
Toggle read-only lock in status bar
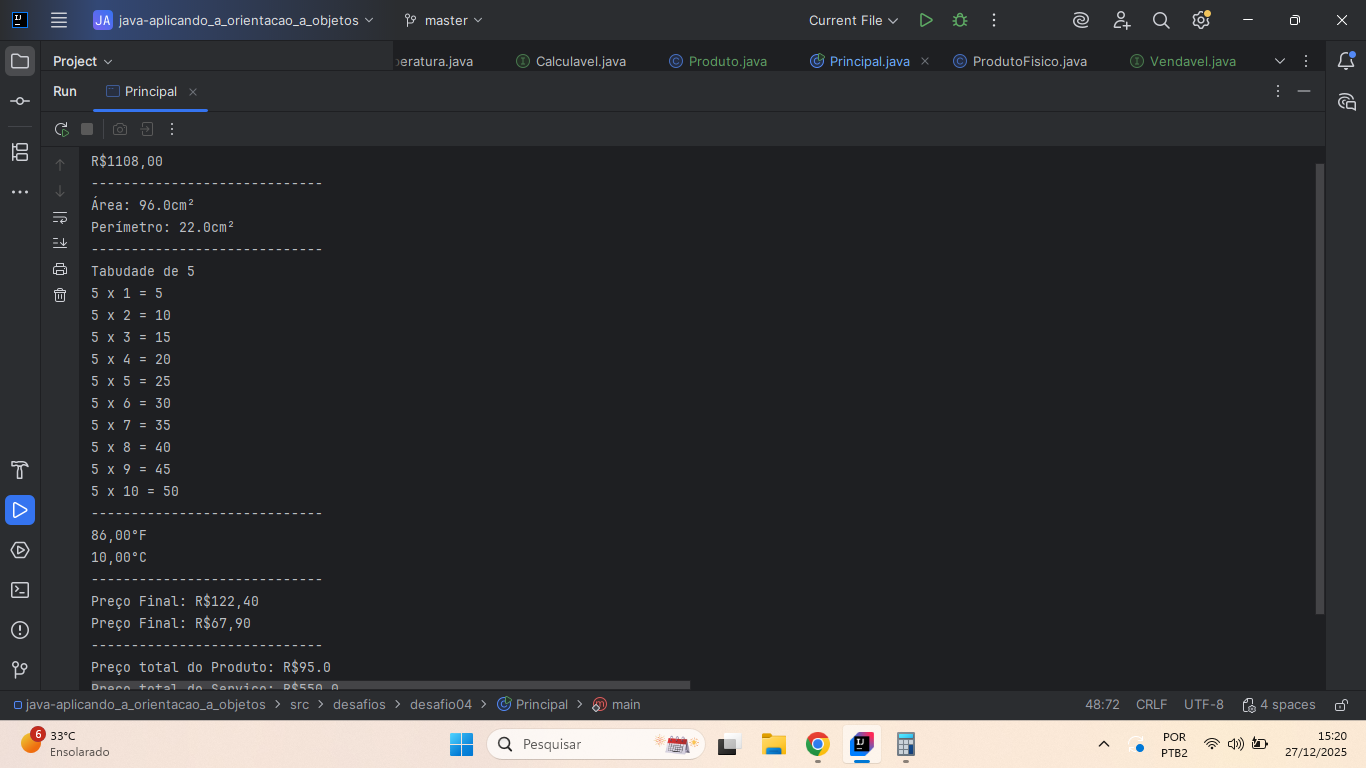click(x=1342, y=705)
